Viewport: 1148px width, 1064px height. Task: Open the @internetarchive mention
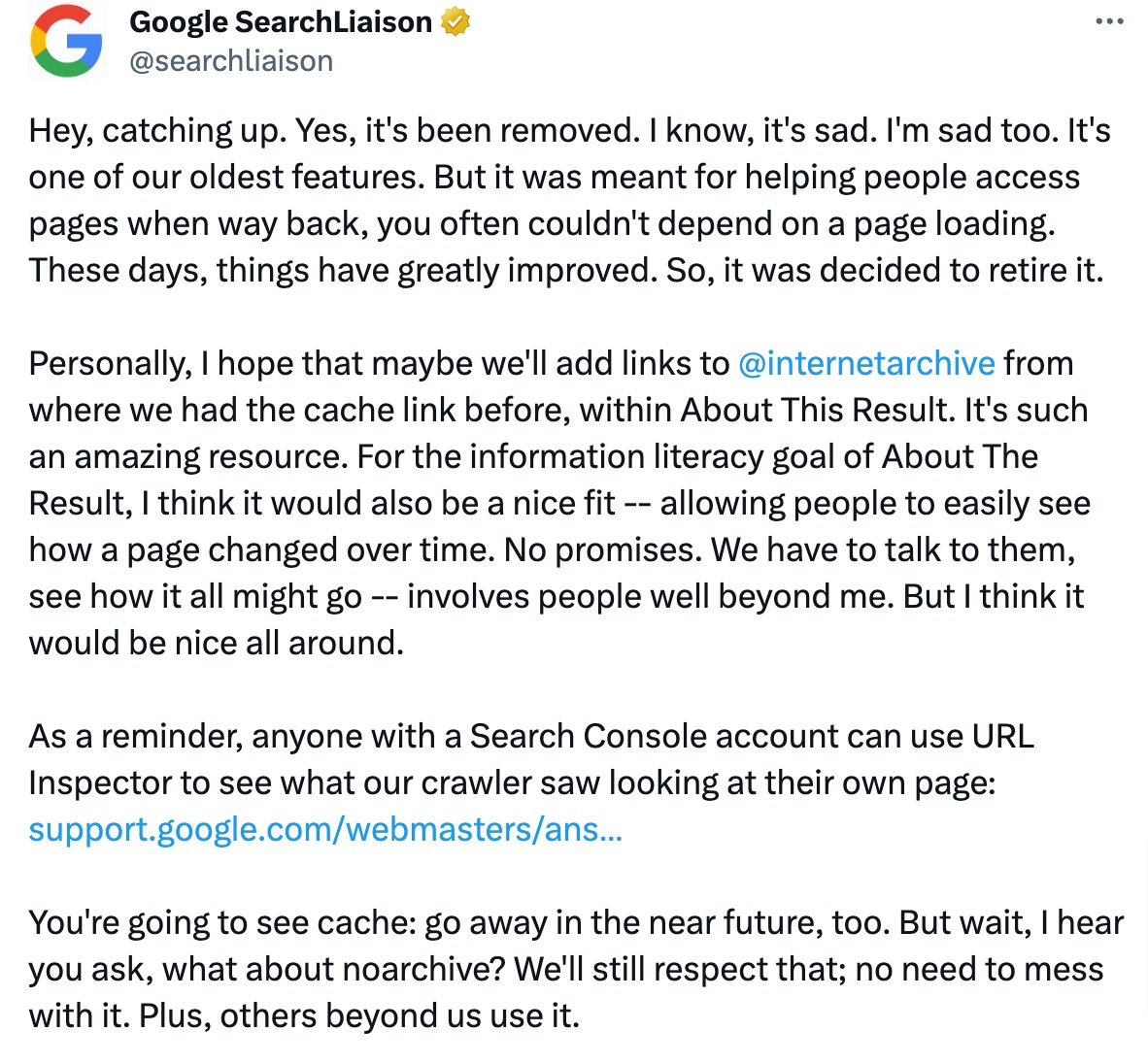coord(865,363)
